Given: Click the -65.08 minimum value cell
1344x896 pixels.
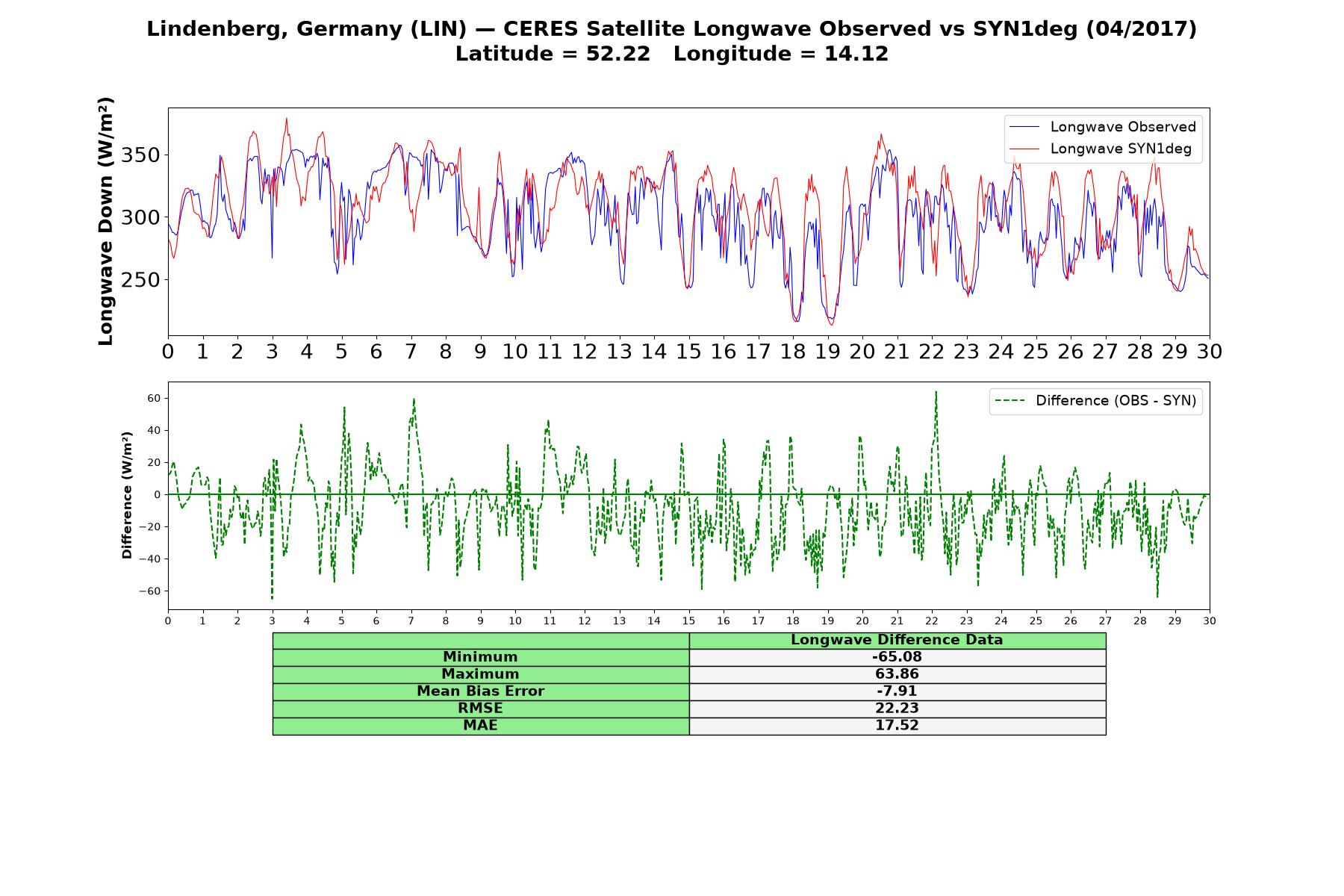Looking at the screenshot, I should click(897, 657).
